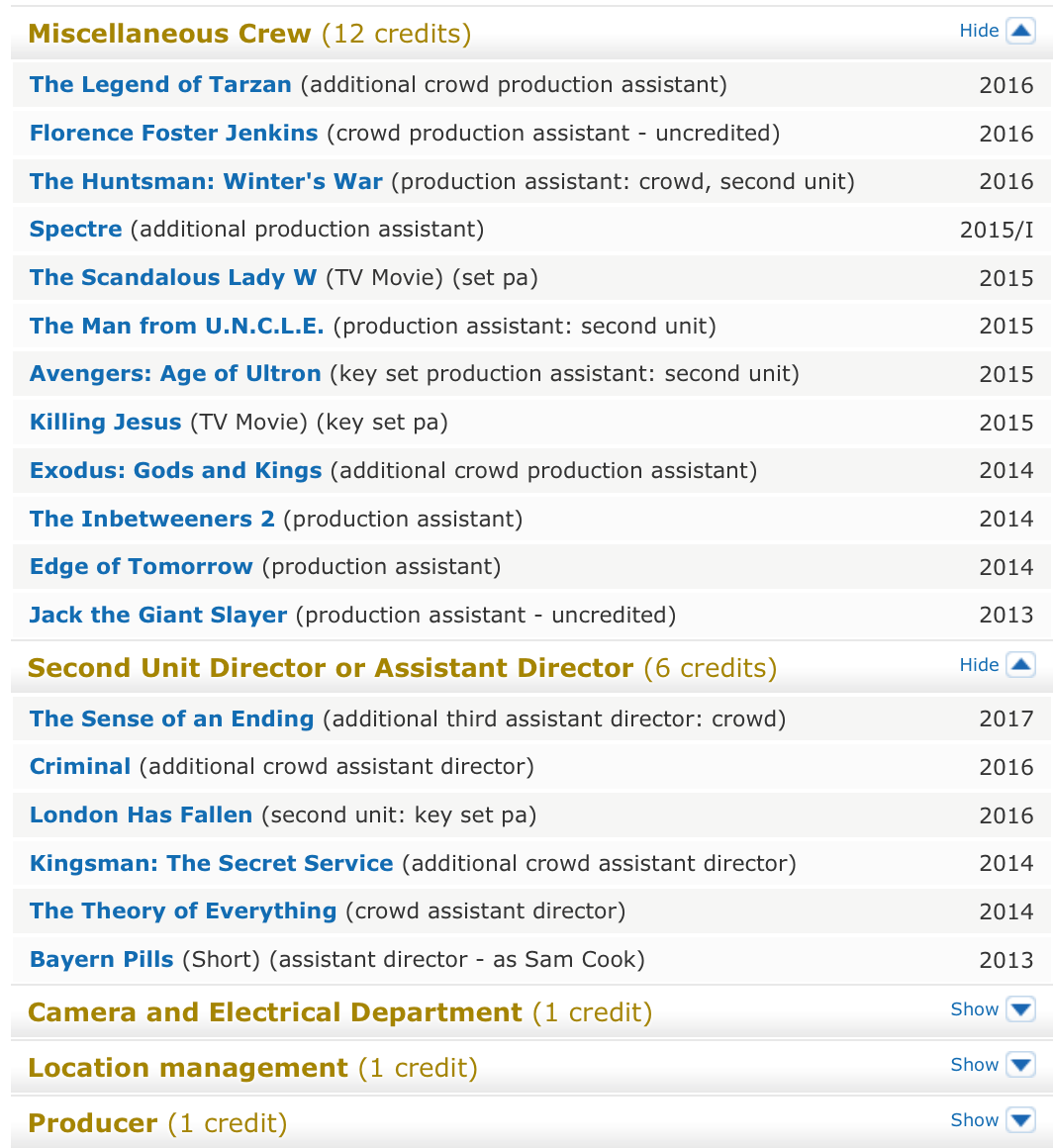Open Jack the Giant Slayer link
Screen dimensions: 1053x1148
click(158, 615)
